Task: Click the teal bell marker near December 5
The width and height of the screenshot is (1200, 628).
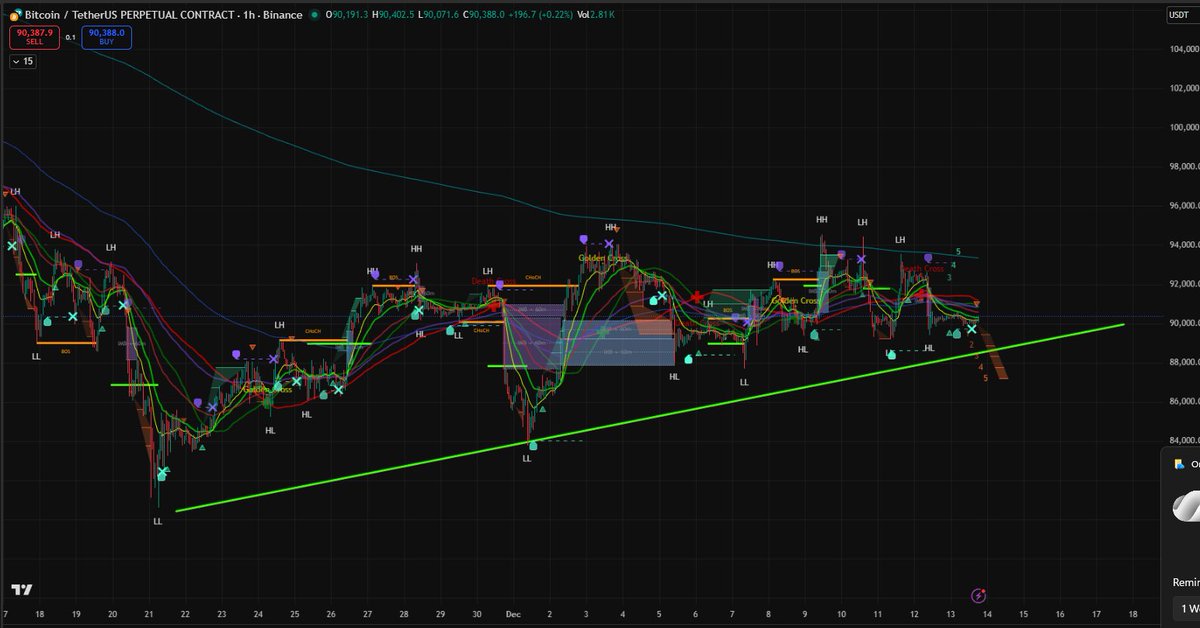Action: coord(654,299)
